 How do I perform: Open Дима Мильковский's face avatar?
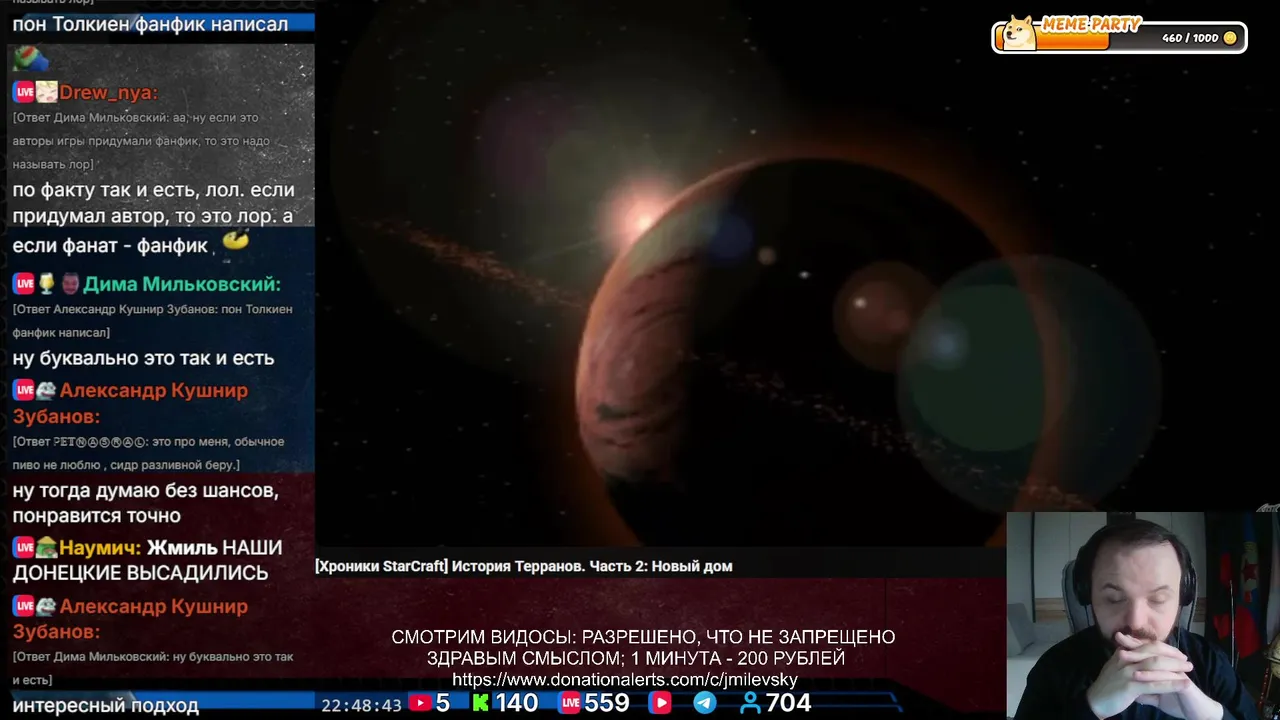[x=70, y=284]
